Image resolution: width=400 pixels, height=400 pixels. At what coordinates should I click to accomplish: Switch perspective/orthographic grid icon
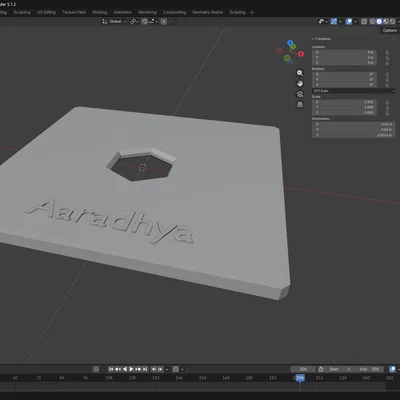pyautogui.click(x=300, y=105)
